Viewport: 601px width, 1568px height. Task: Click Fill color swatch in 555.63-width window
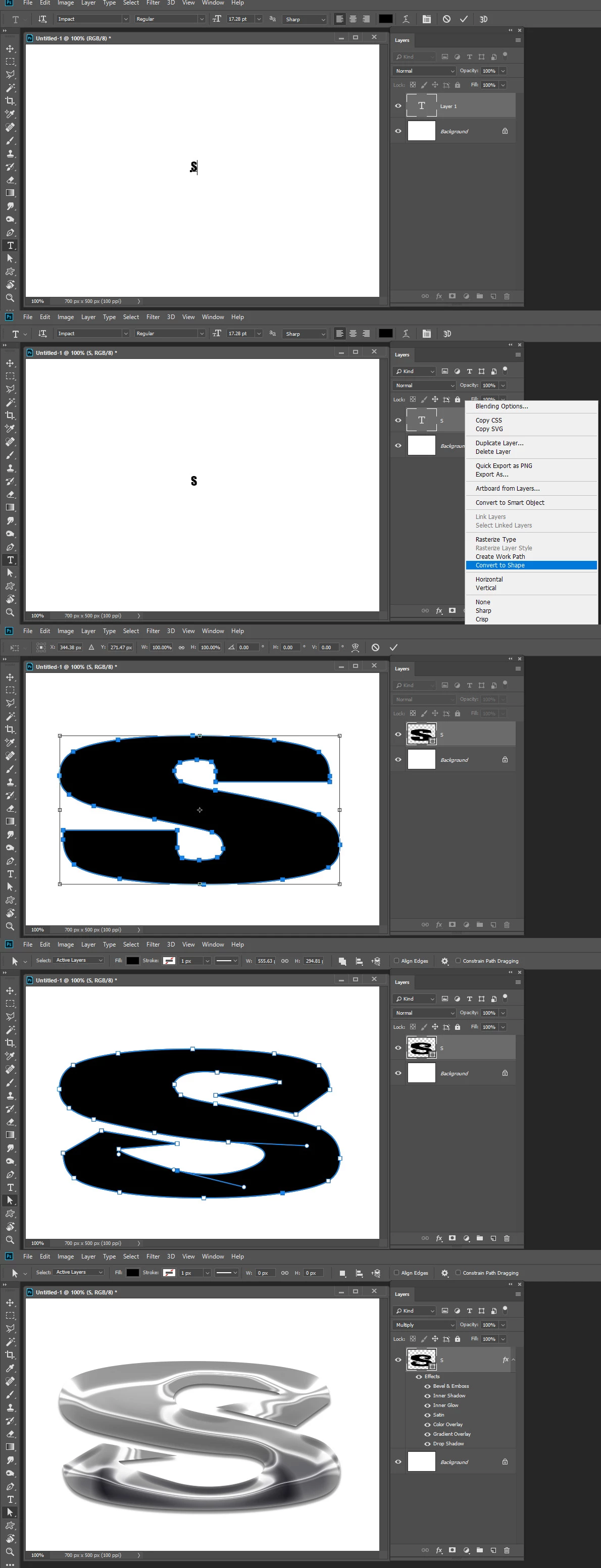tap(132, 961)
